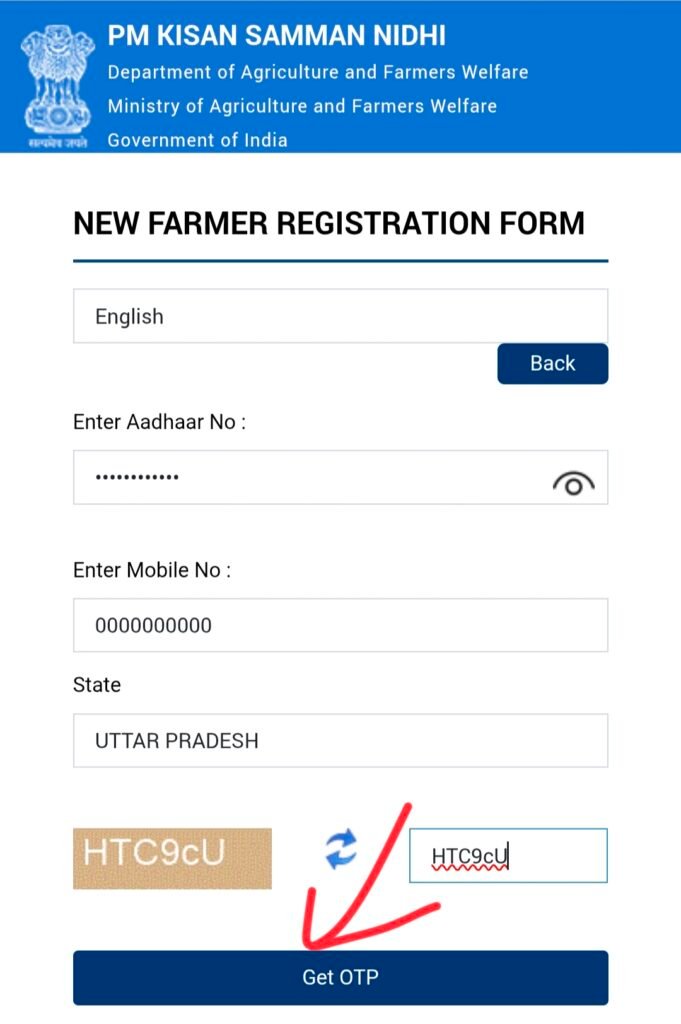
Task: Toggle Aadhaar number visibility with eye icon
Action: click(x=573, y=484)
